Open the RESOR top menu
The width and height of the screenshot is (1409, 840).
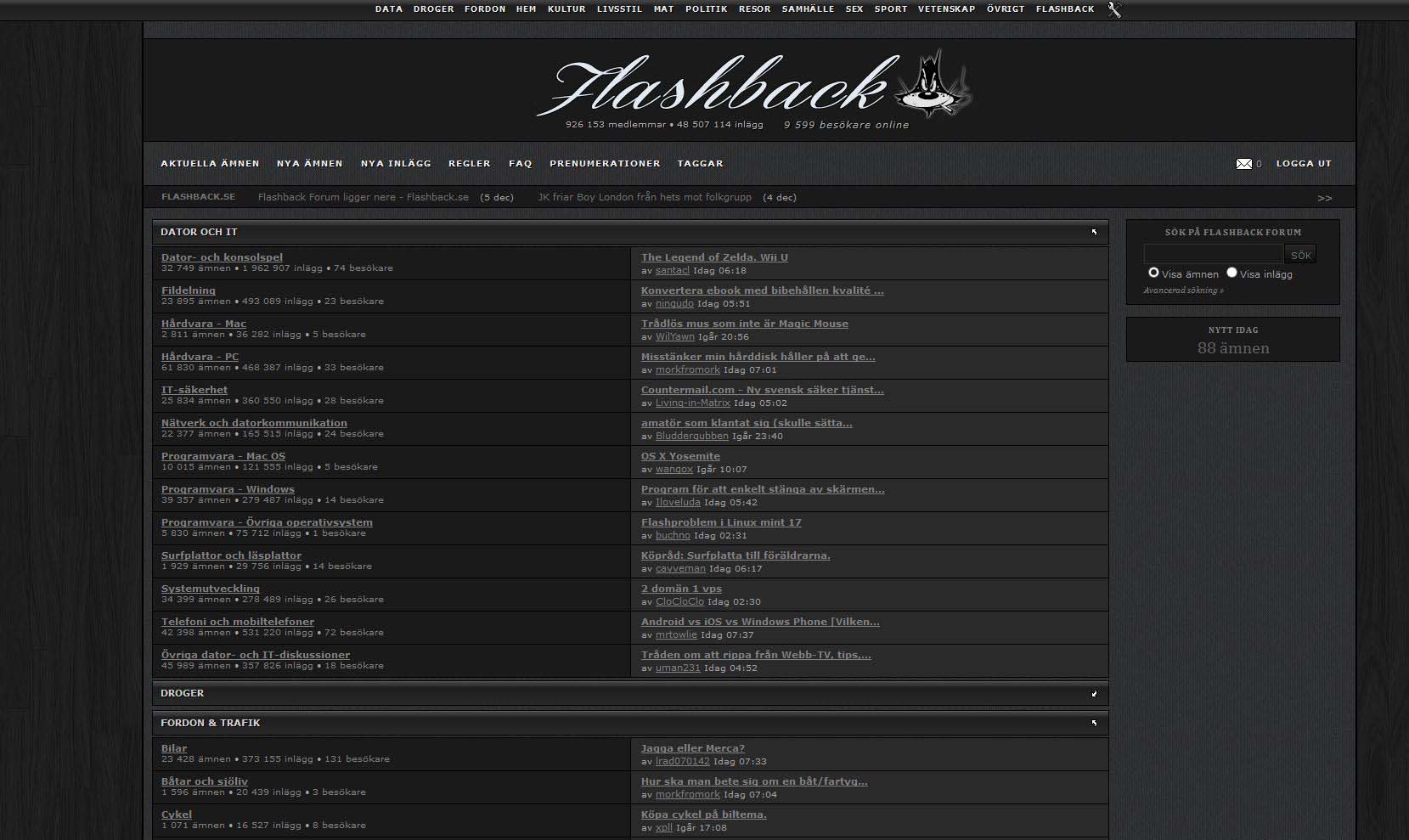click(755, 9)
